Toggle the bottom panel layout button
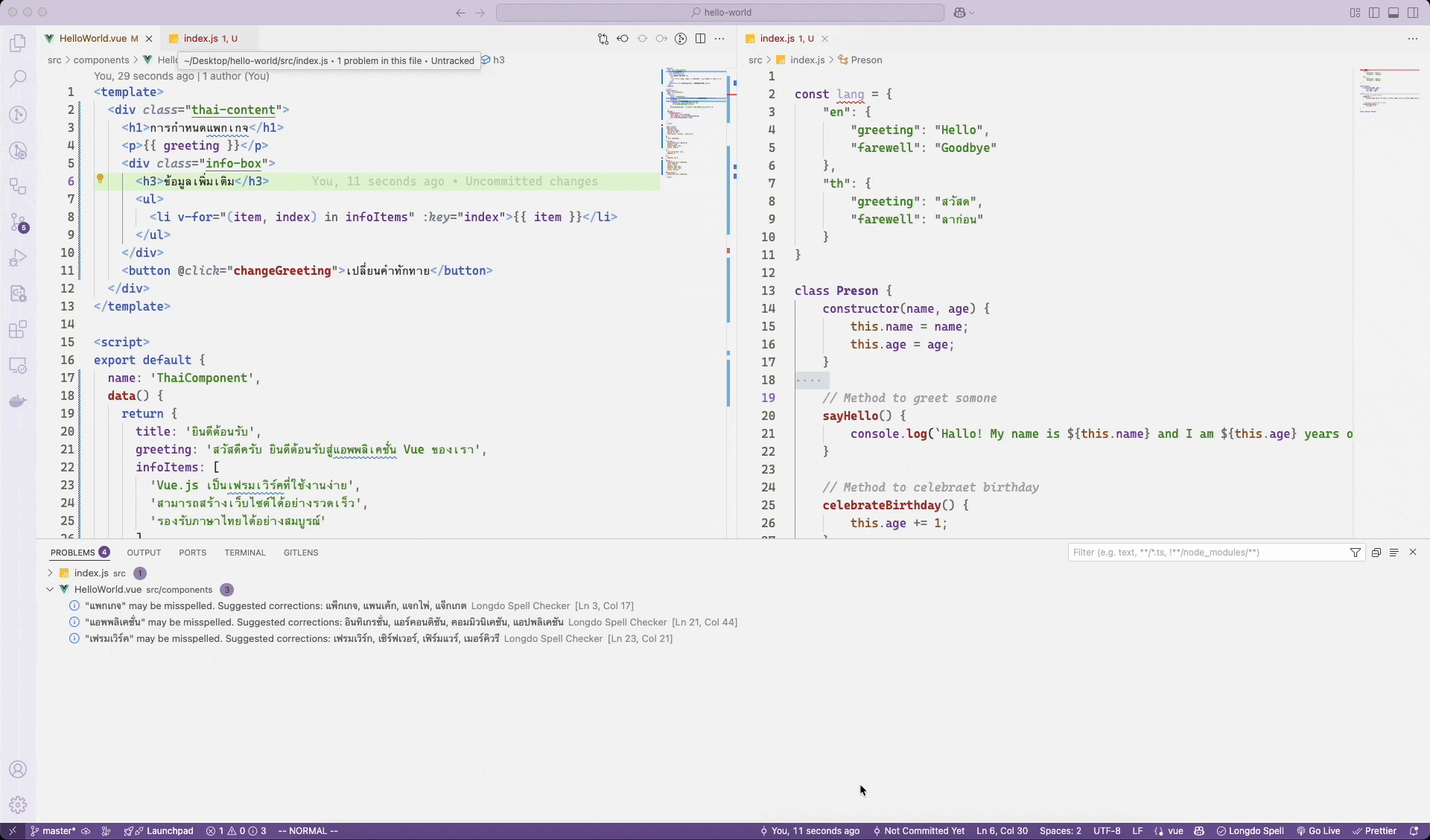Viewport: 1430px width, 840px height. coord(1394,13)
